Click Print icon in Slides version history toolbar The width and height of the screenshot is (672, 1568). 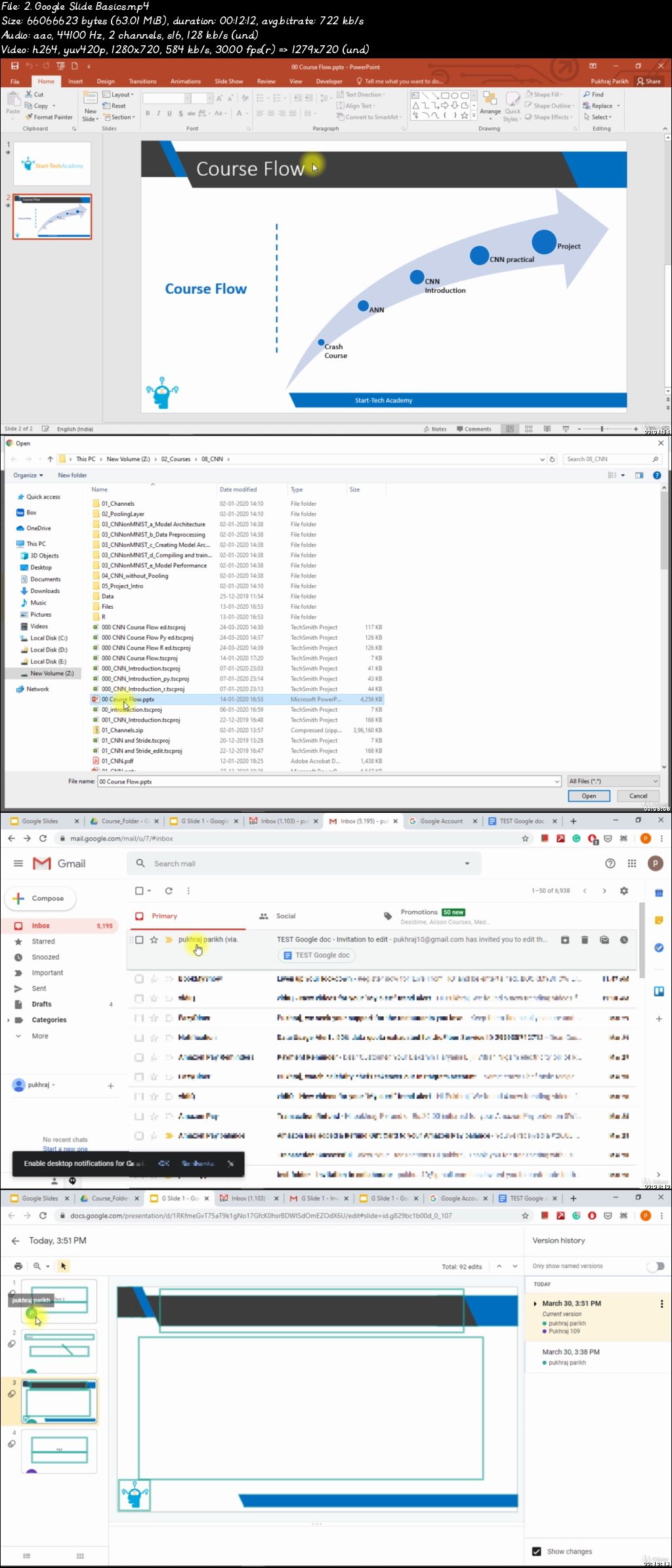pyautogui.click(x=18, y=1266)
